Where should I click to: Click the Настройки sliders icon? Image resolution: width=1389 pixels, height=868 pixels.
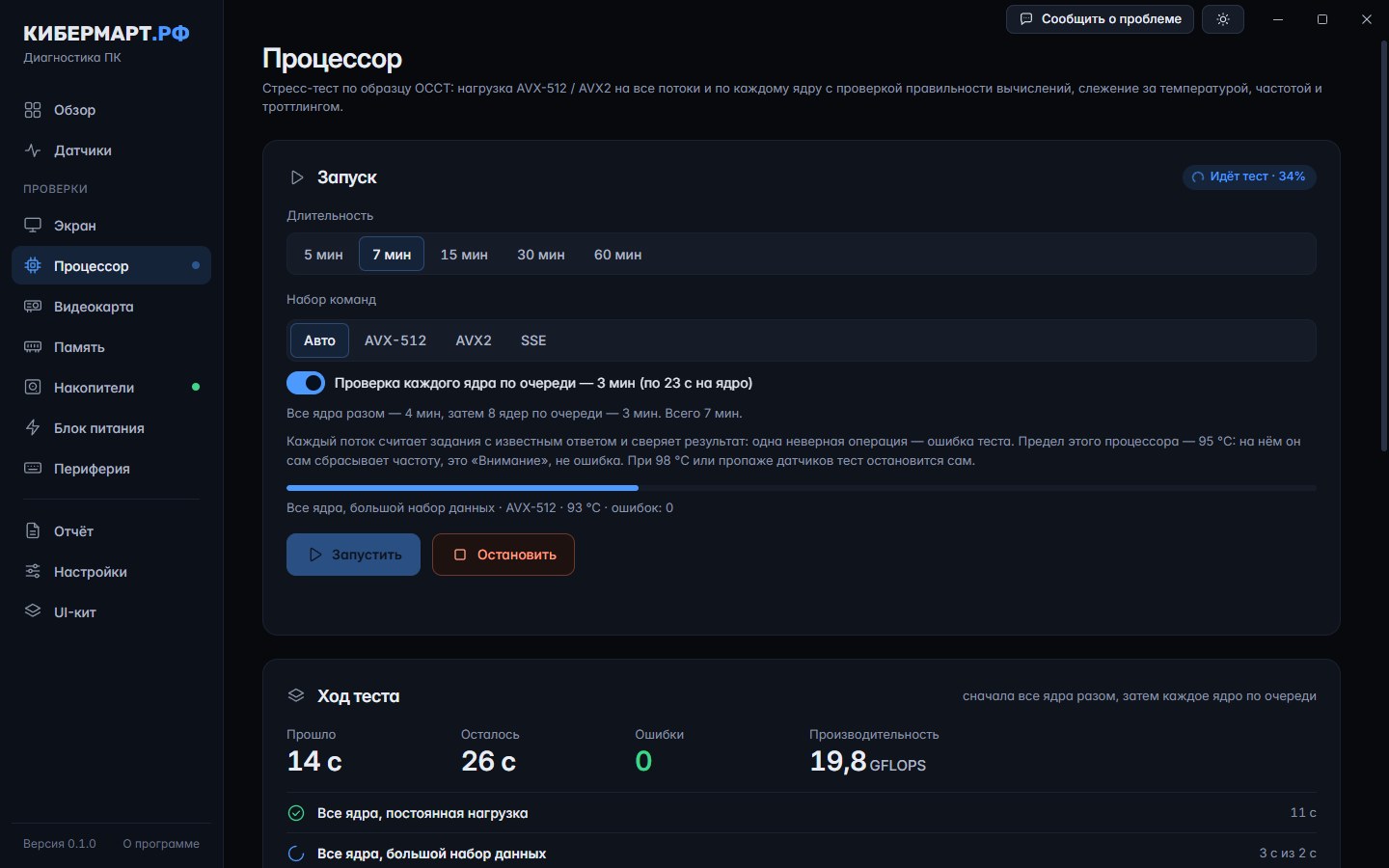coord(33,572)
